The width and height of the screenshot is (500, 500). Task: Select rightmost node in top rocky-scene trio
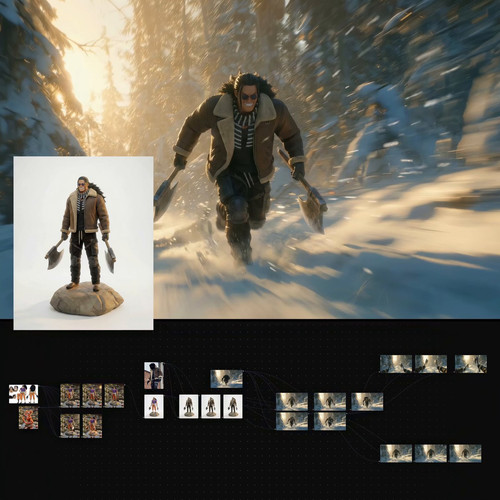114,396
